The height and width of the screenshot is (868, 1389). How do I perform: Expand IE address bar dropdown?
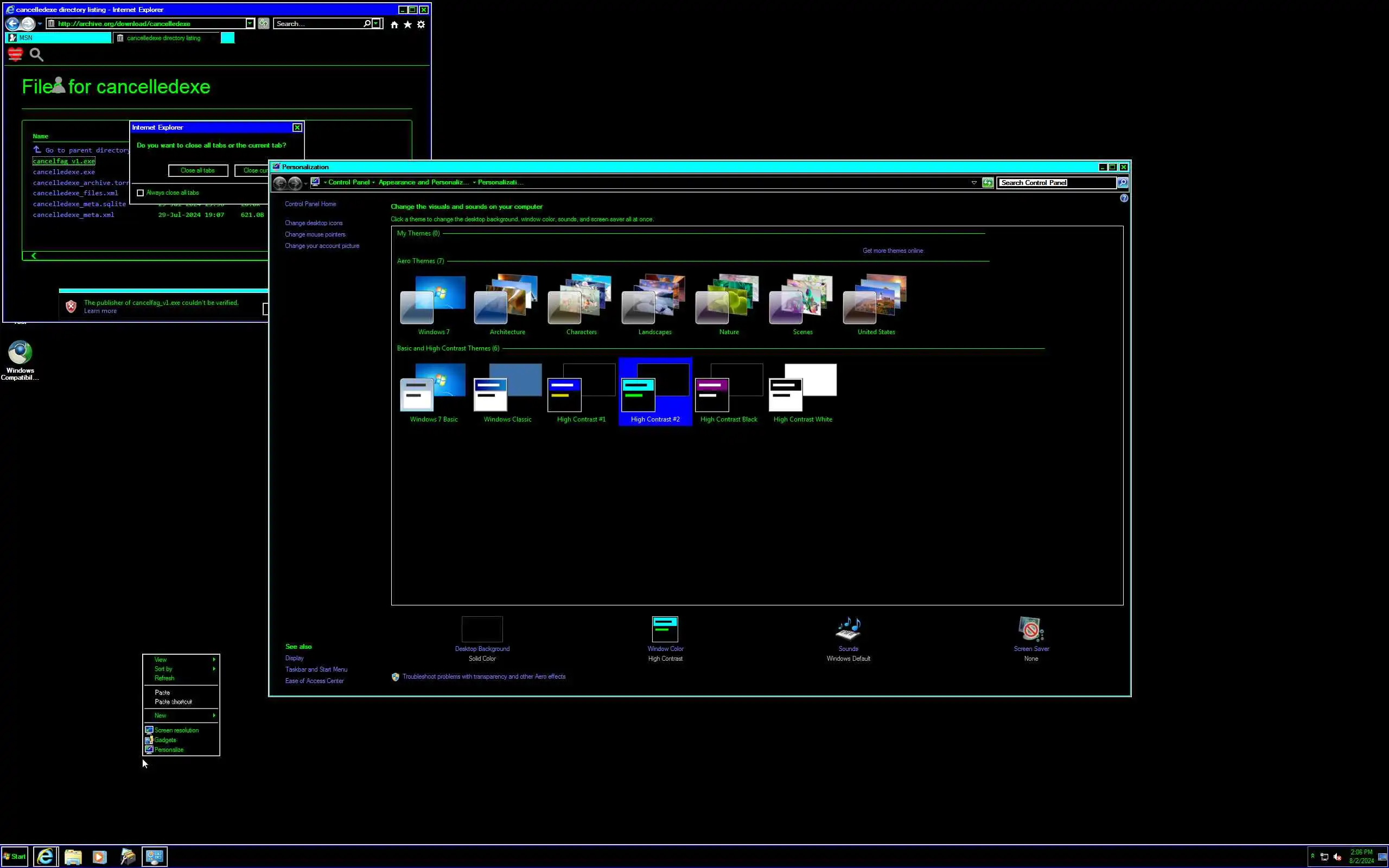250,23
